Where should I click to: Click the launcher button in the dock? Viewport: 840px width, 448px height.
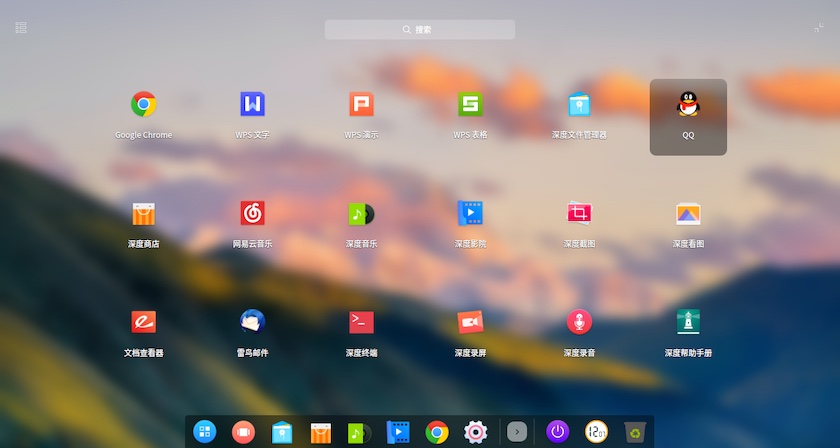coord(205,431)
